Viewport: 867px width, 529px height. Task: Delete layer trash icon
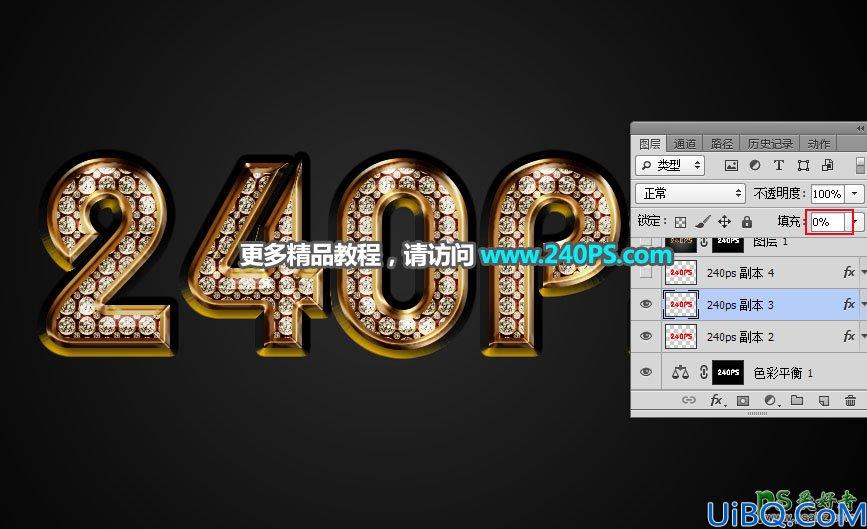(x=850, y=400)
